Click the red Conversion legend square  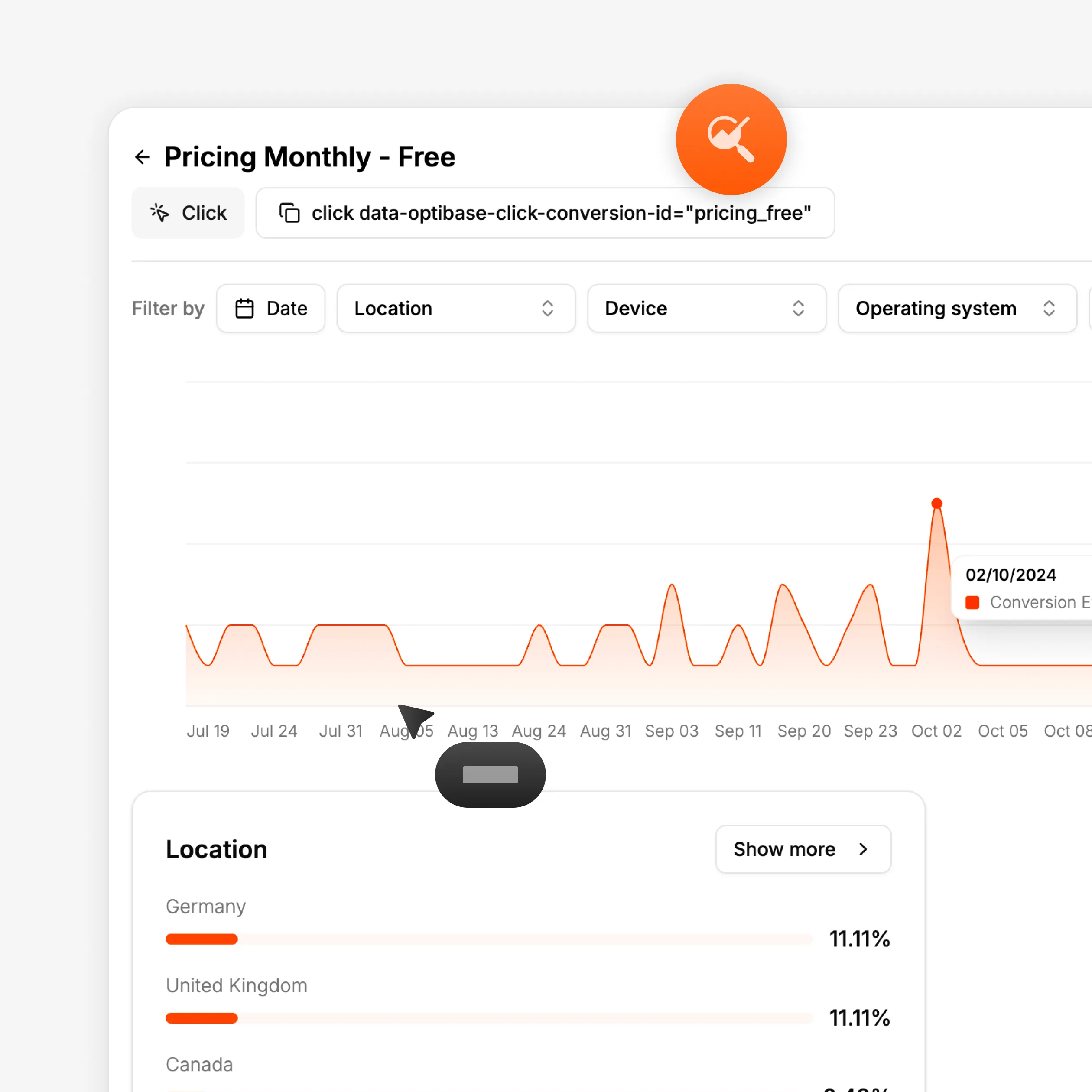972,602
